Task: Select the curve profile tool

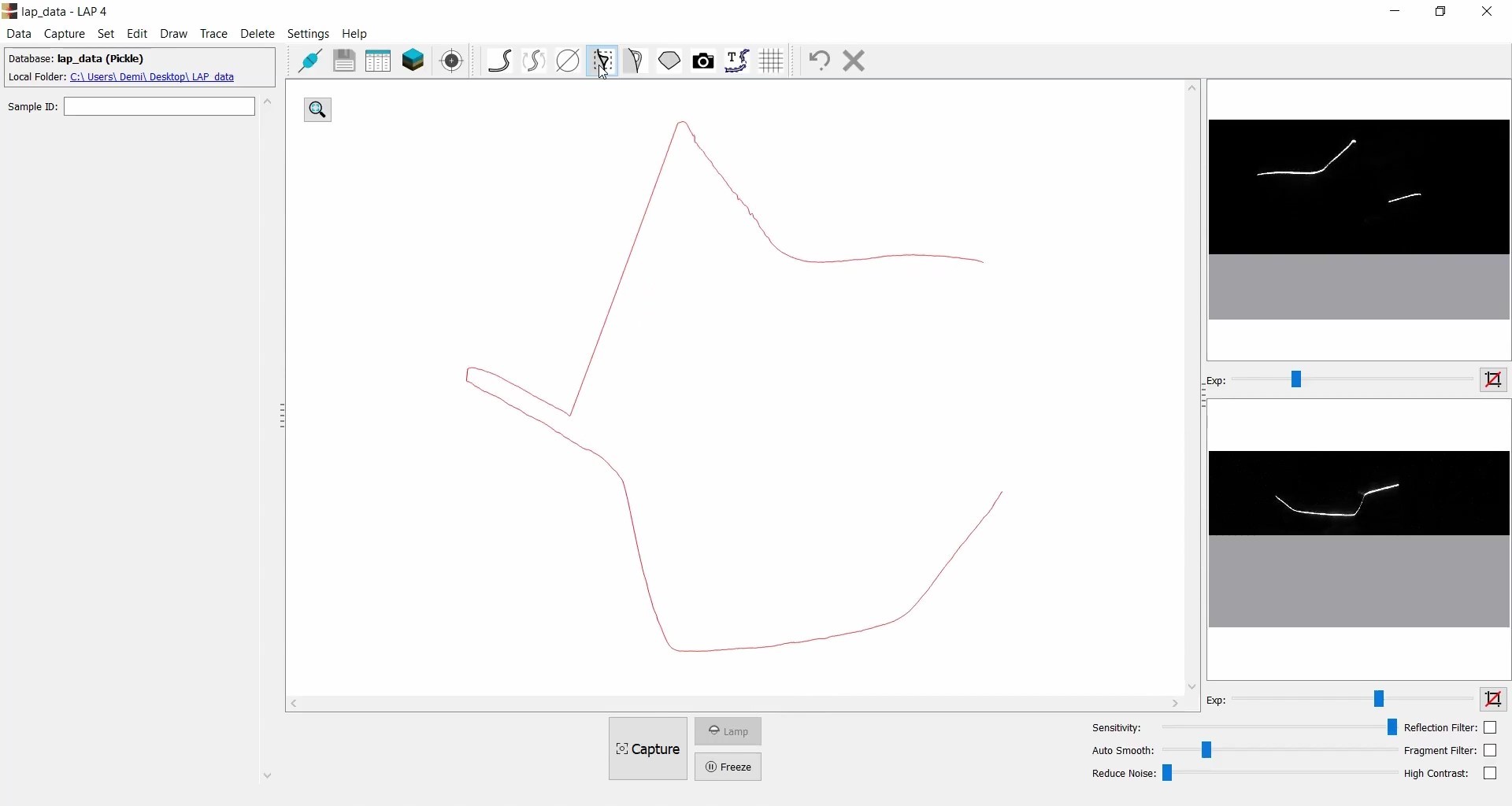Action: click(501, 61)
